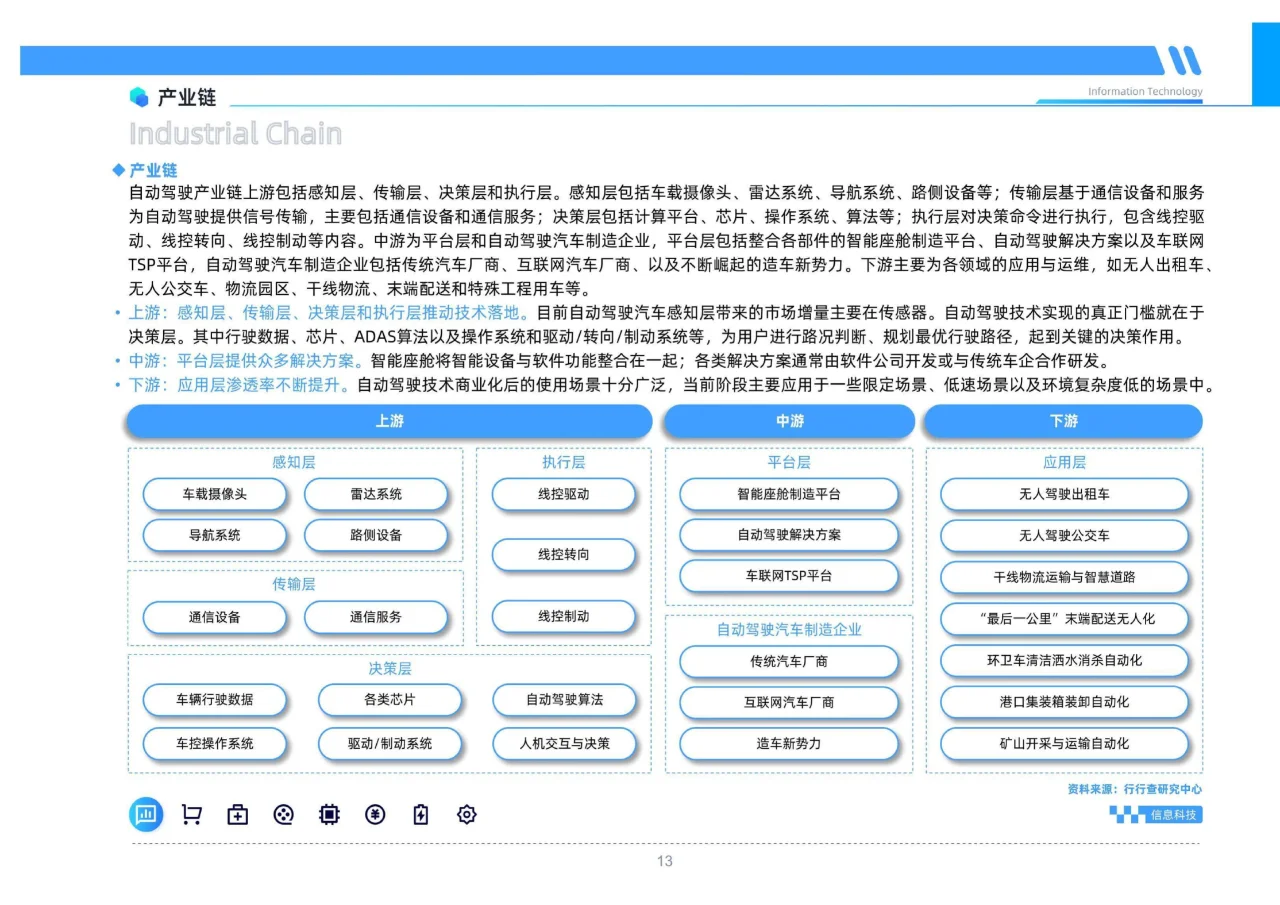Select the 线控转向 box
The height and width of the screenshot is (905, 1280).
pos(564,555)
